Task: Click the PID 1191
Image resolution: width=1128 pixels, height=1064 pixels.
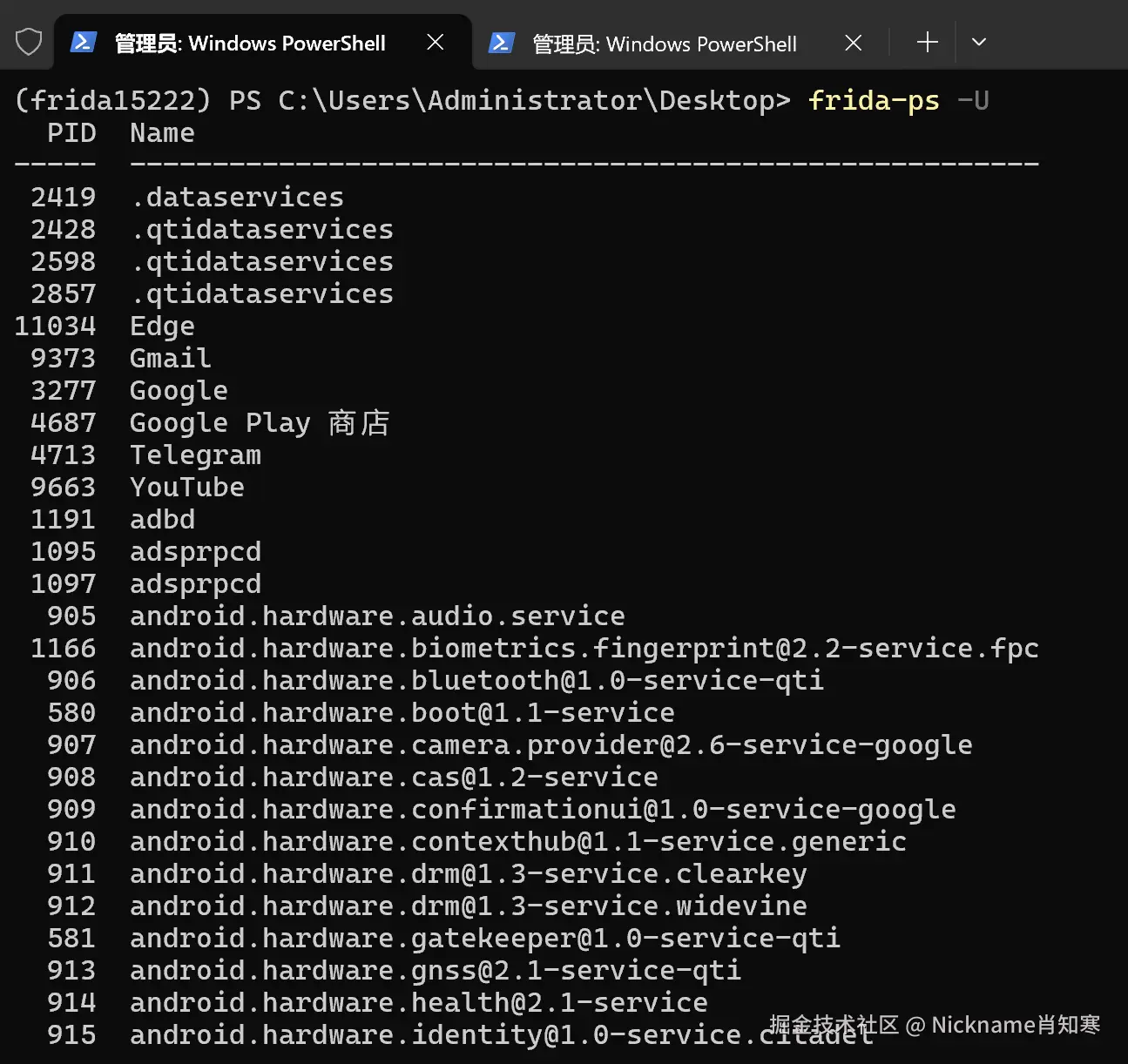Action: click(x=64, y=520)
